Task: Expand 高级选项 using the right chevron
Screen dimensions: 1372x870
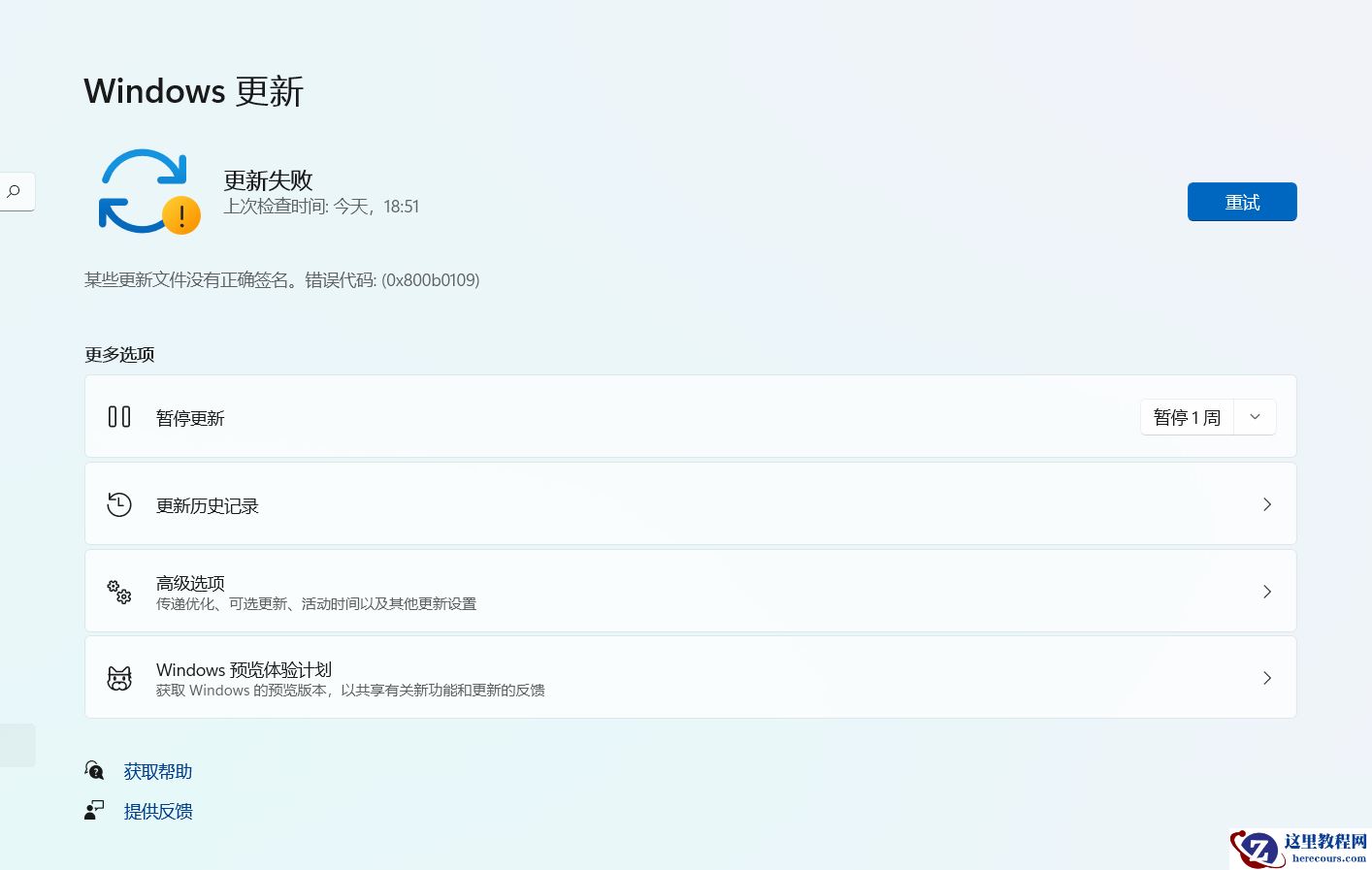Action: click(x=1267, y=591)
